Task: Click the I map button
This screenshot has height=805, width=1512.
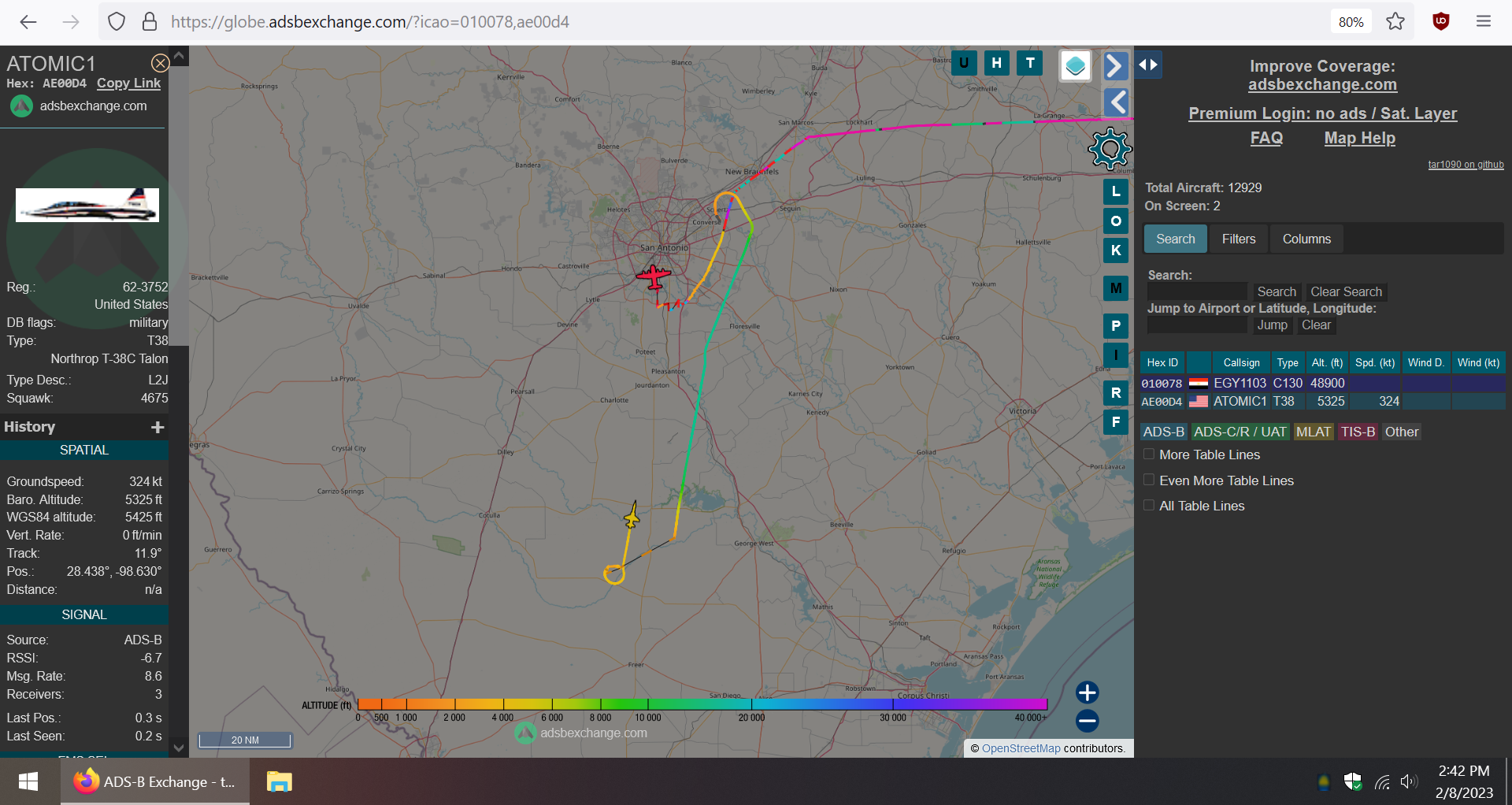Action: point(1116,355)
